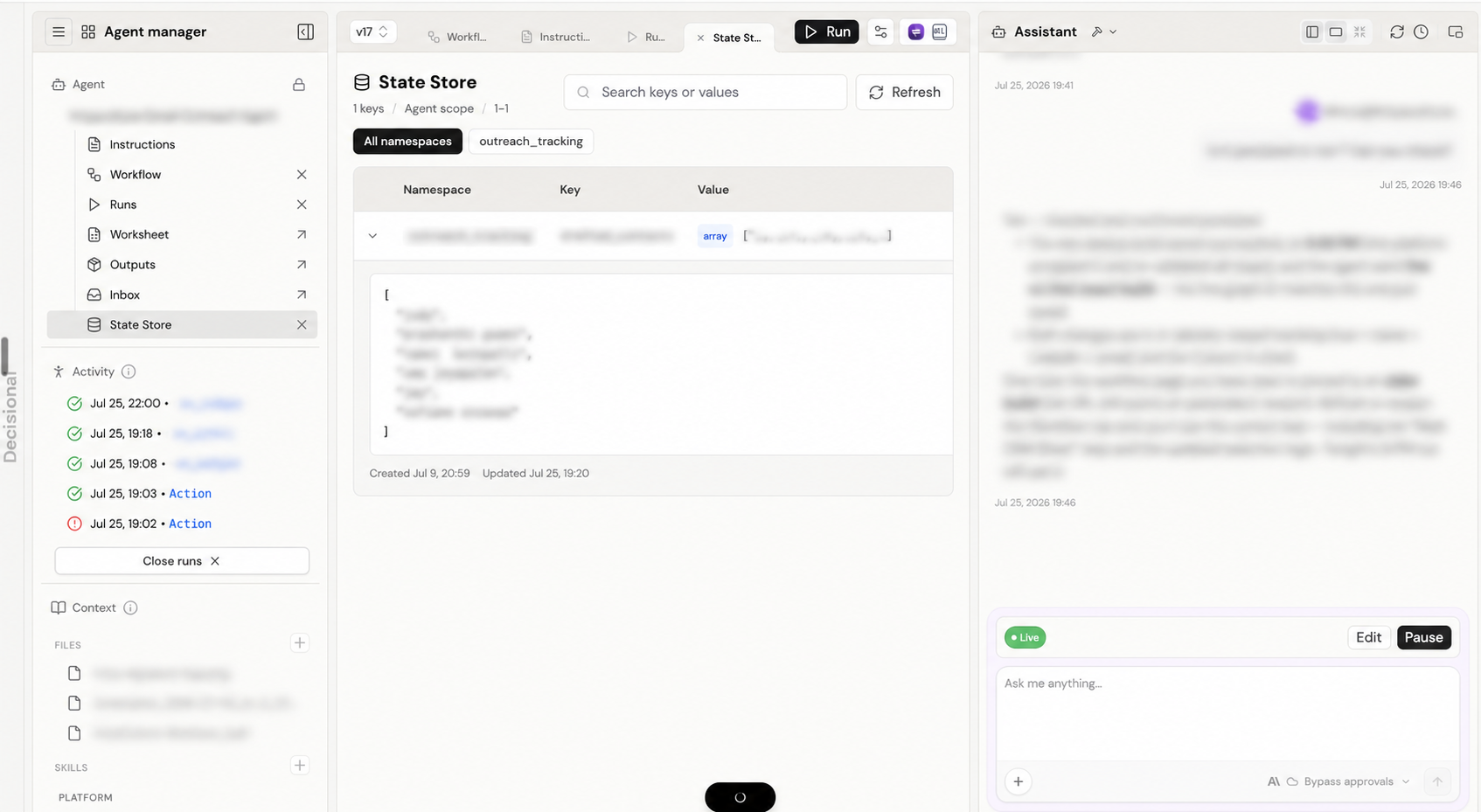Switch to the split sidebar layout icon
This screenshot has height=812, width=1481.
click(x=1312, y=31)
